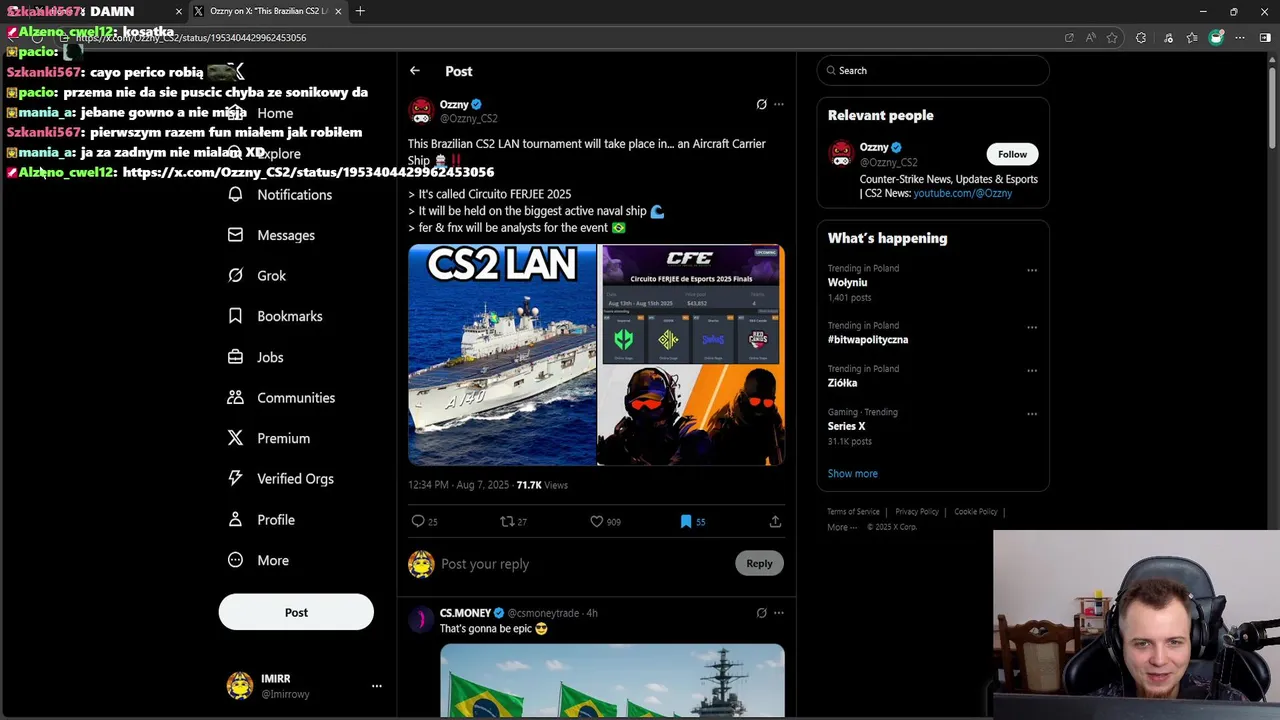Screen dimensions: 1280x720
Task: Open CFE finals bracket image
Action: (x=691, y=305)
